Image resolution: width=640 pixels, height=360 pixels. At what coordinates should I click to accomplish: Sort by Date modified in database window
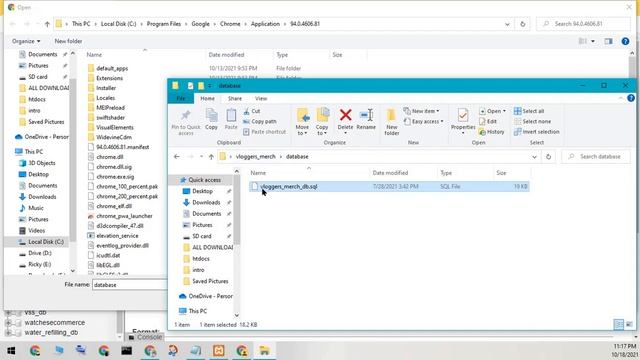390,173
